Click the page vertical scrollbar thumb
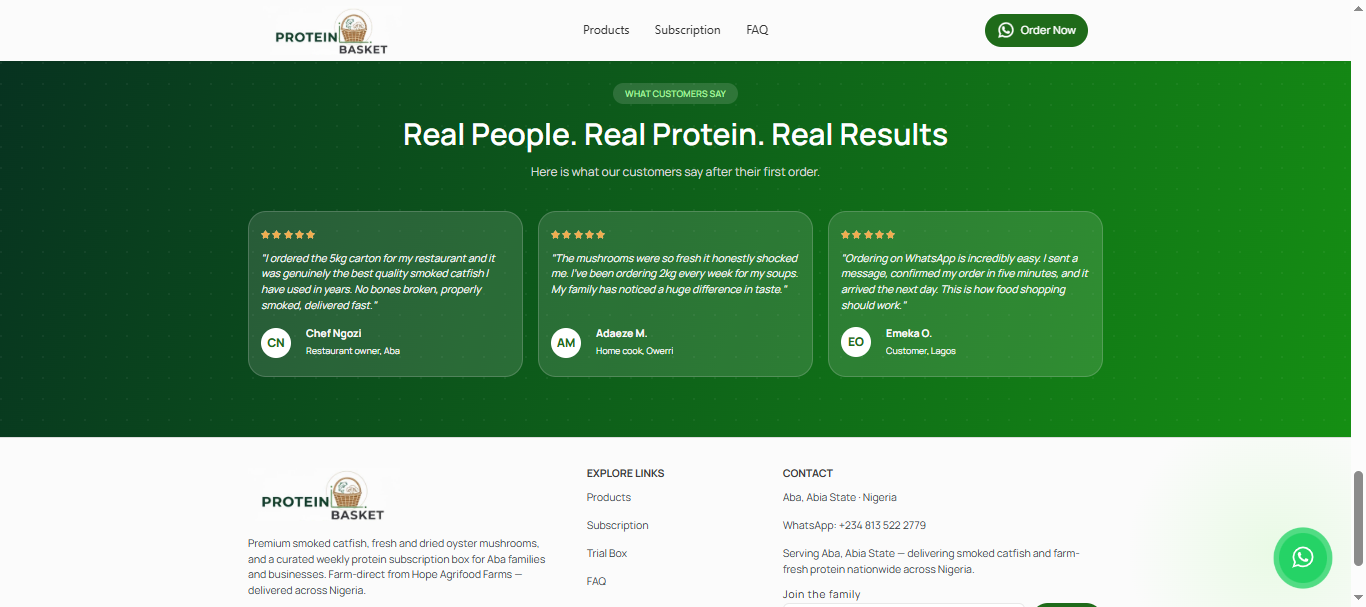 click(x=1358, y=518)
